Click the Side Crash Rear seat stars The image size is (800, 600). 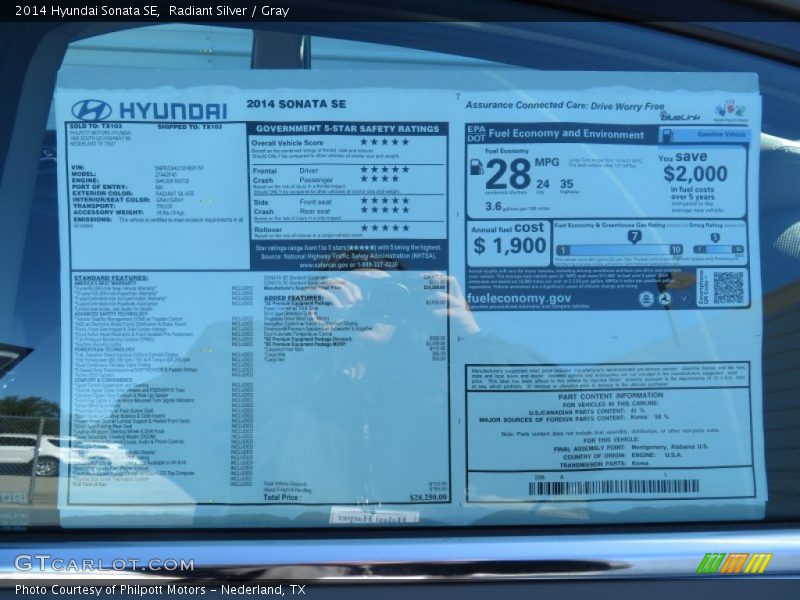pyautogui.click(x=385, y=210)
